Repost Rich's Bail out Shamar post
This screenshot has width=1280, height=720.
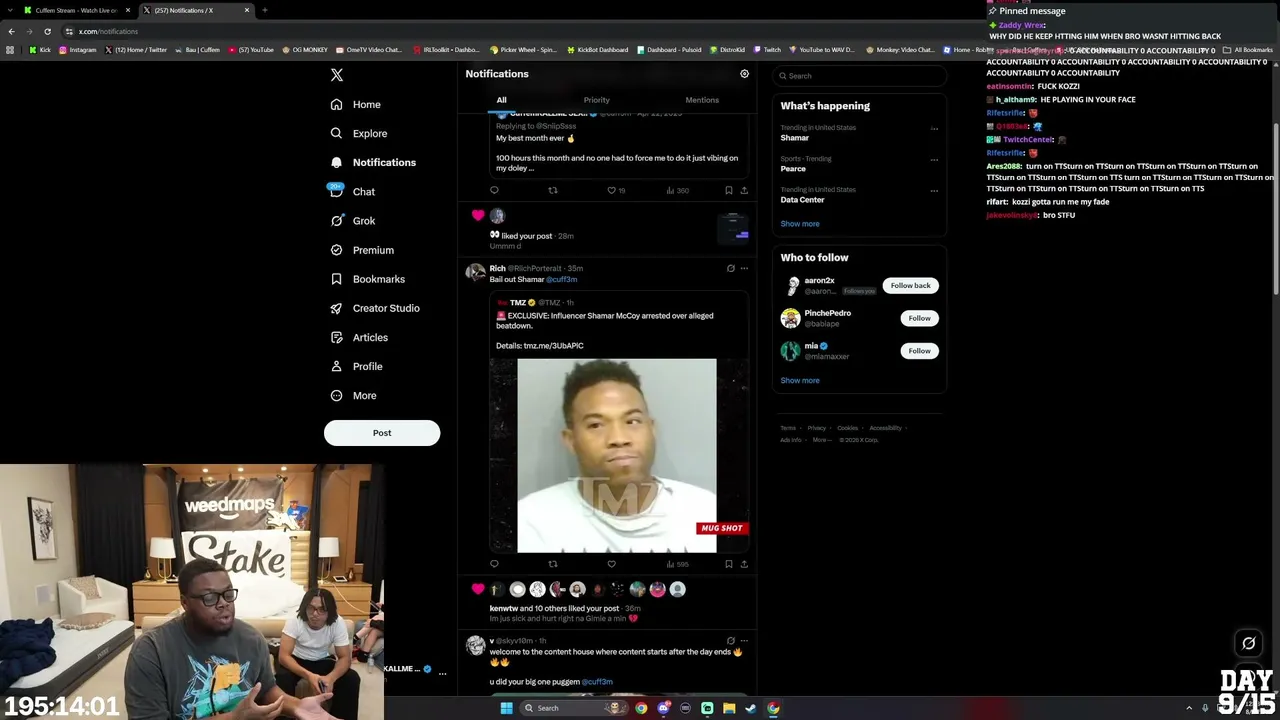552,564
